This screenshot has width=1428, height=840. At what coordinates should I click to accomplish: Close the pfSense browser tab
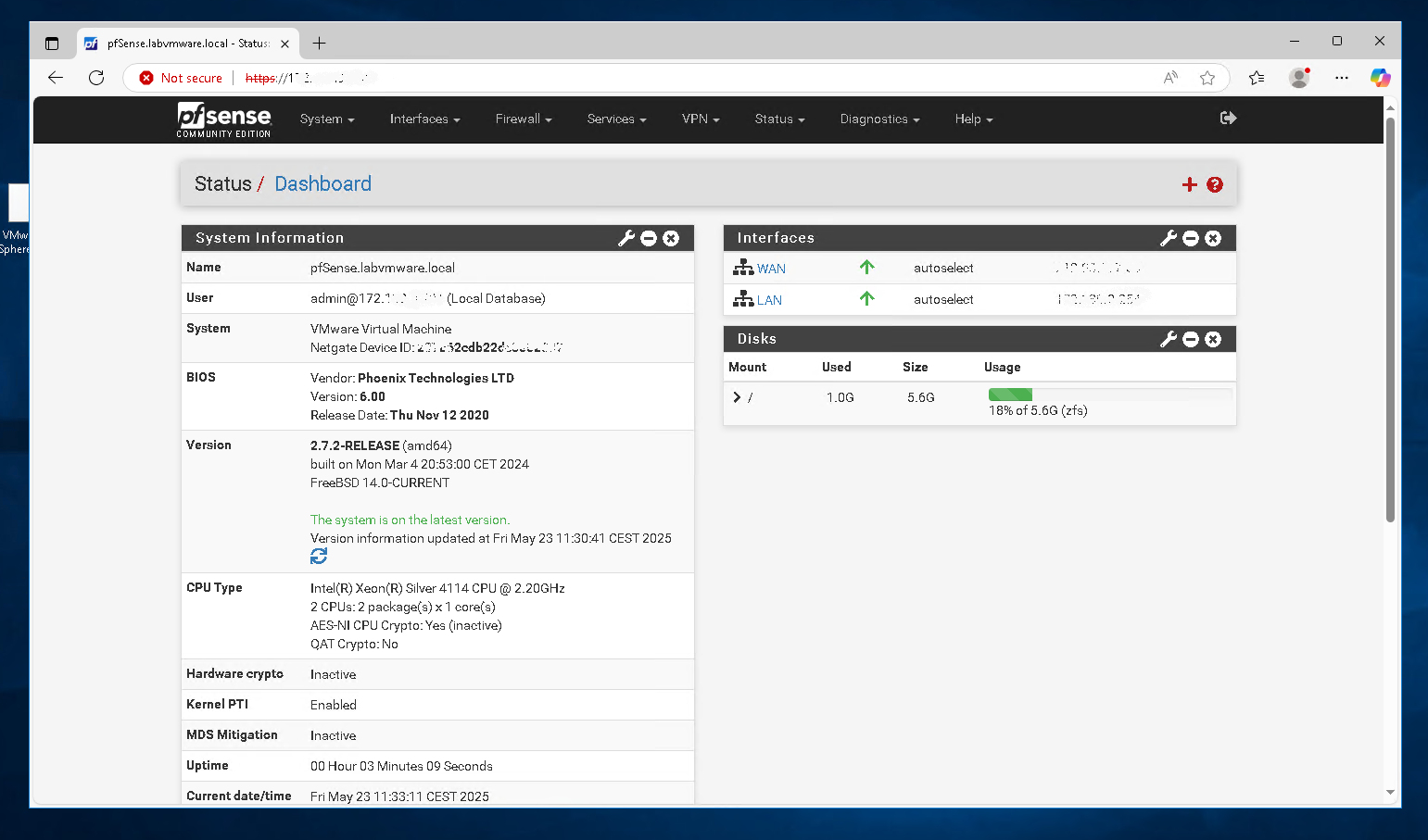(284, 44)
